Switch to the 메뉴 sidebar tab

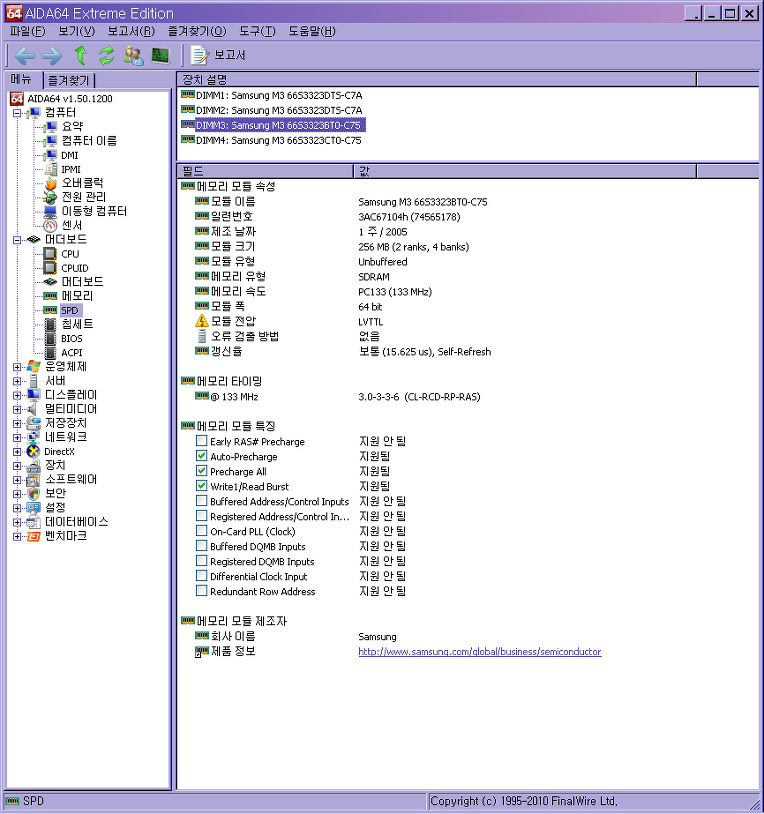click(22, 79)
